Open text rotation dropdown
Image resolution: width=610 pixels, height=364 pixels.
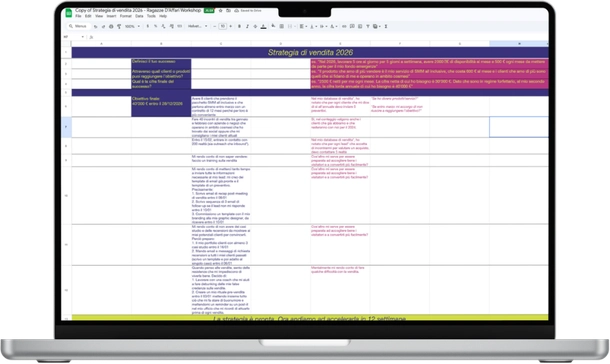coord(334,26)
